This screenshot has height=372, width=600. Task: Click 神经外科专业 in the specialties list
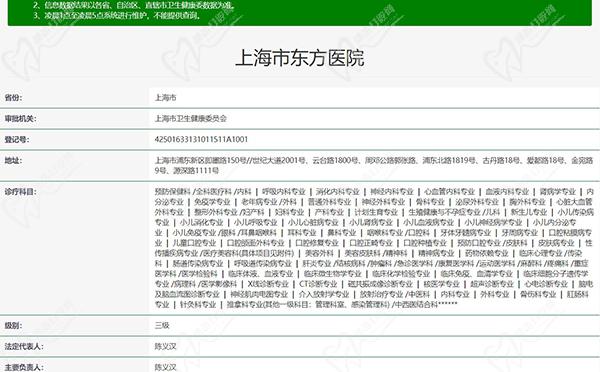[383, 202]
